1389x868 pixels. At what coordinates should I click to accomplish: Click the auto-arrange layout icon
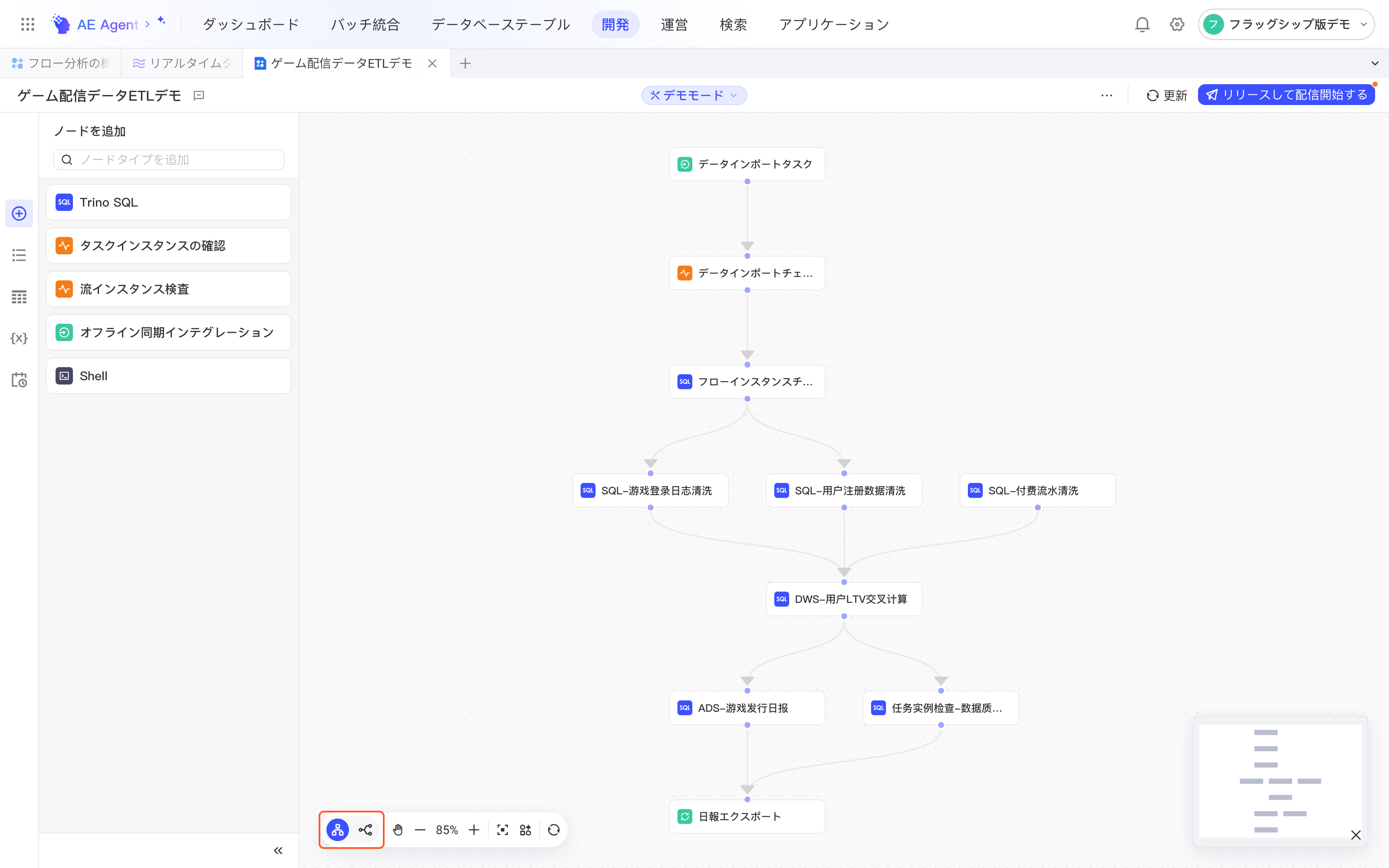point(525,829)
